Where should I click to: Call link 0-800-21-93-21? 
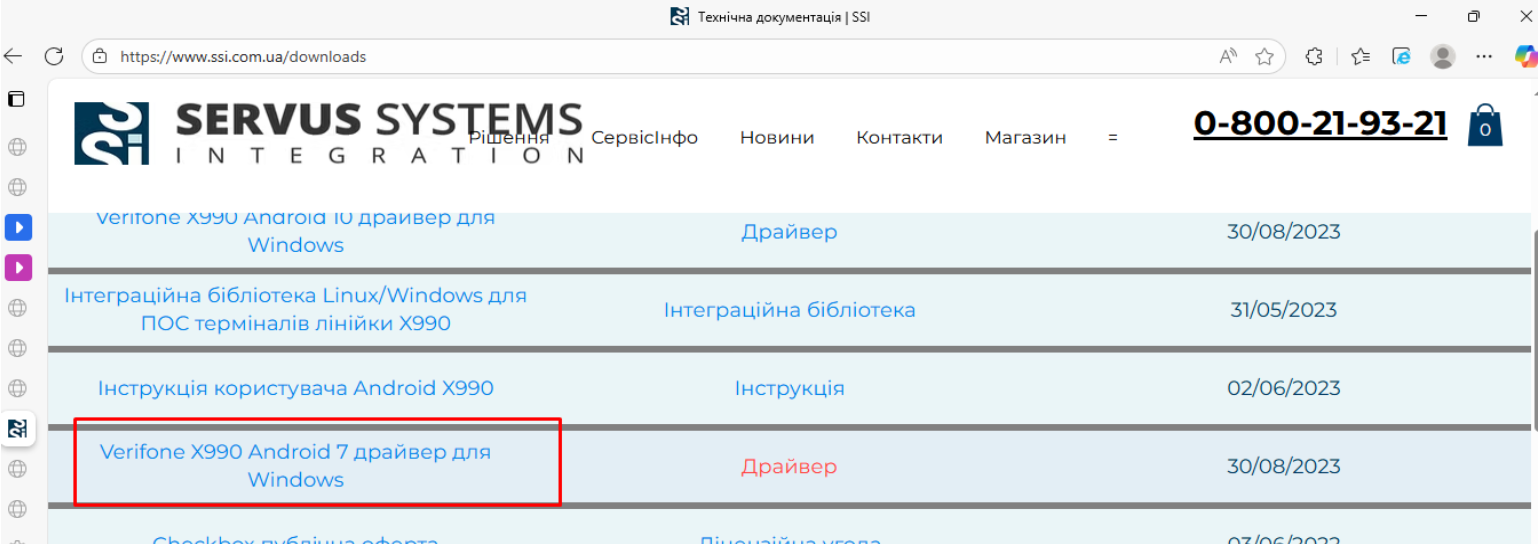pos(1320,123)
